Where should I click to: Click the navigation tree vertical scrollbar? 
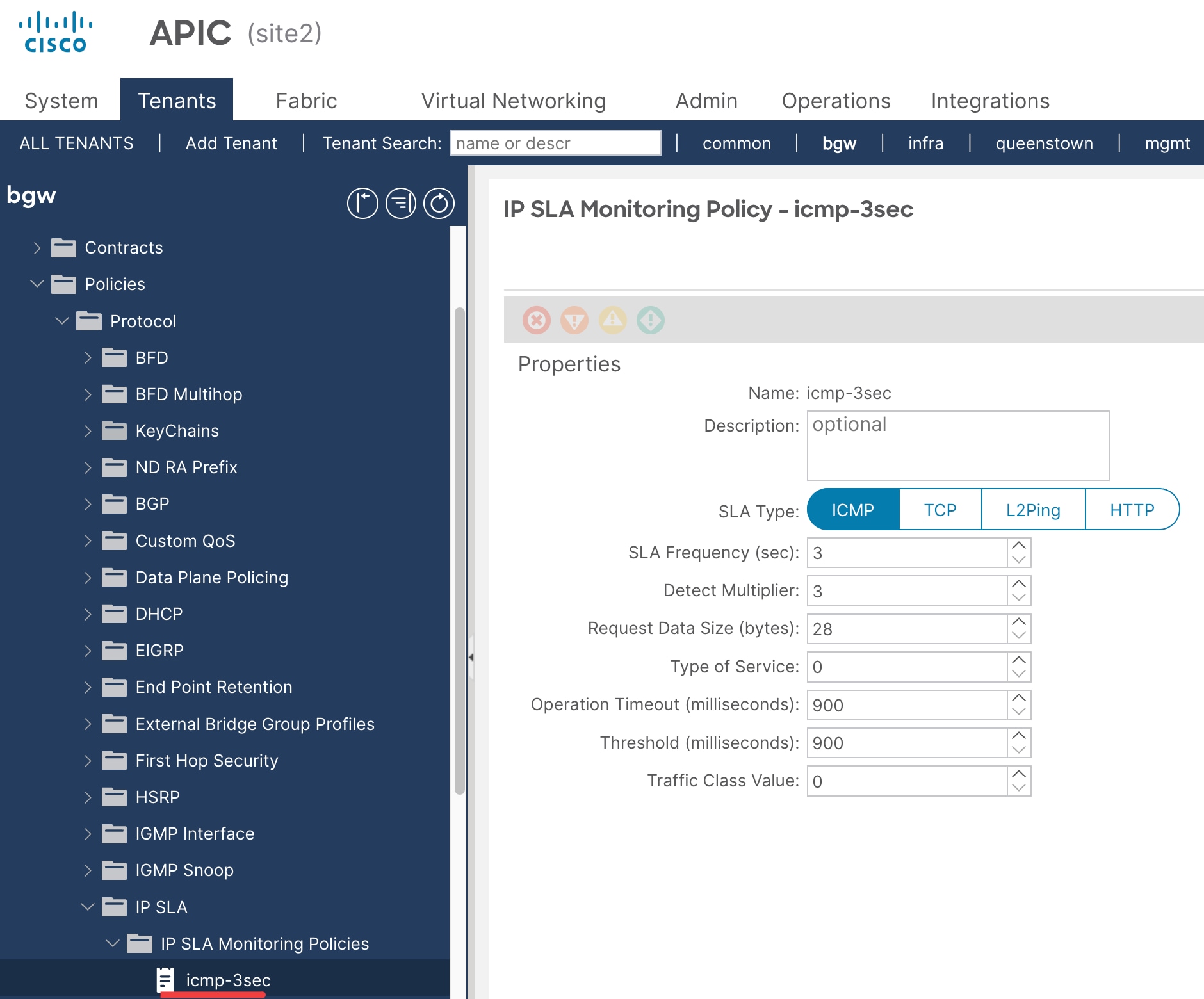[459, 551]
